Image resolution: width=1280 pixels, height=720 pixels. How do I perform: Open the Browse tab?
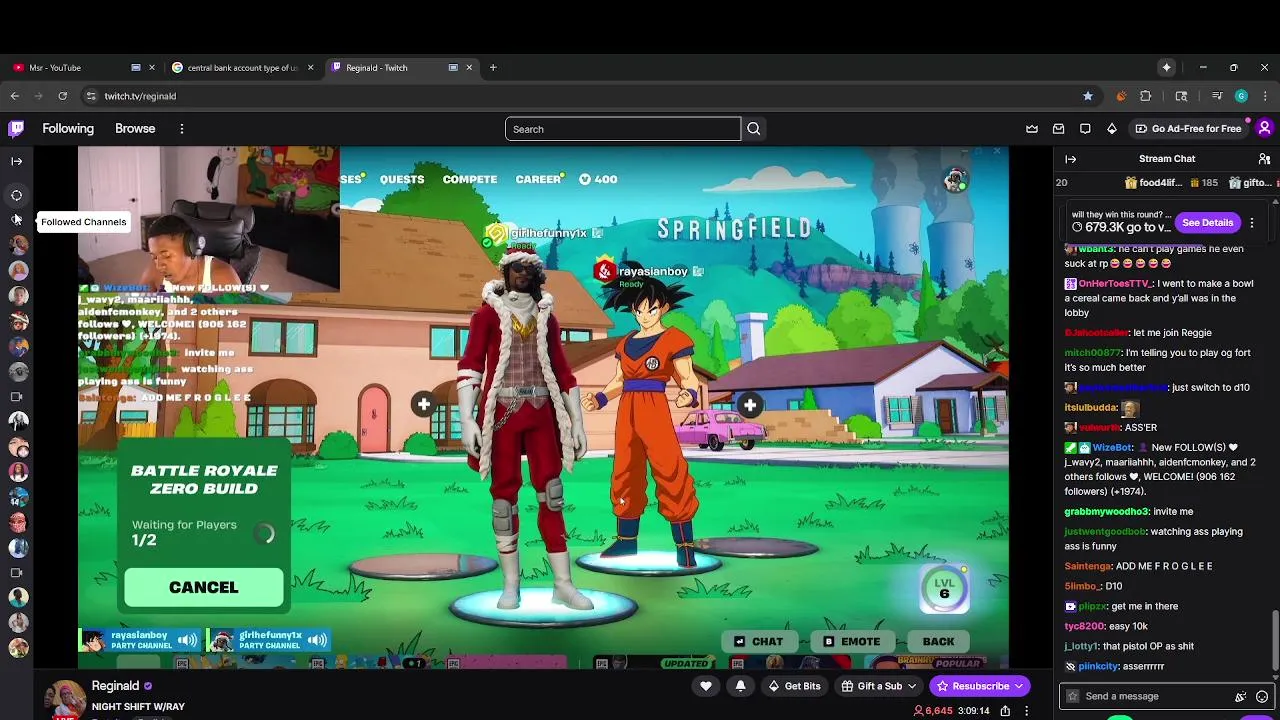tap(135, 129)
